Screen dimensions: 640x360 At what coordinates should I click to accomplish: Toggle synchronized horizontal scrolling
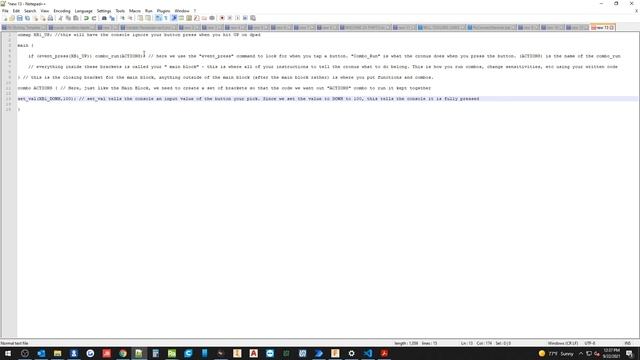pos(148,18)
